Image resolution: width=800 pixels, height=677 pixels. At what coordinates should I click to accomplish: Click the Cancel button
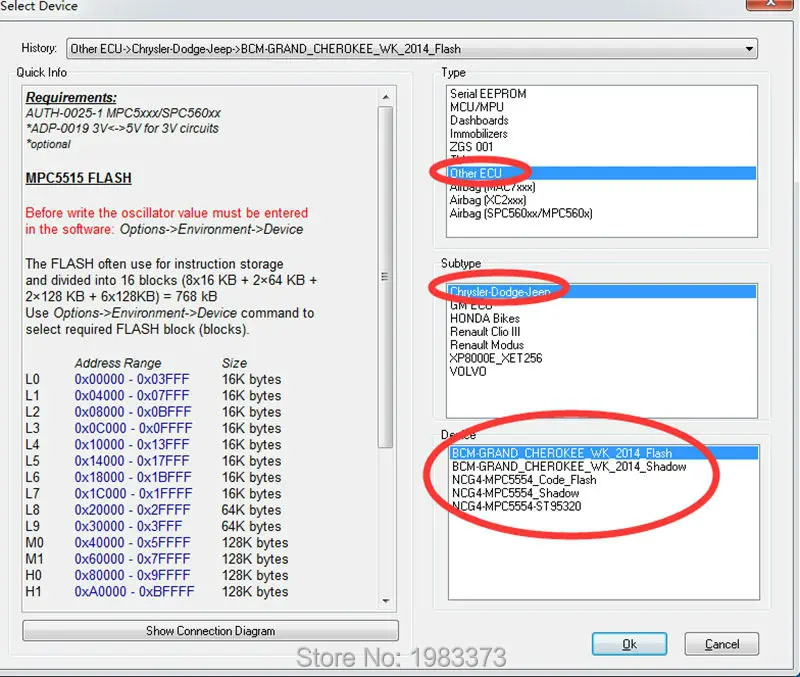pyautogui.click(x=721, y=644)
